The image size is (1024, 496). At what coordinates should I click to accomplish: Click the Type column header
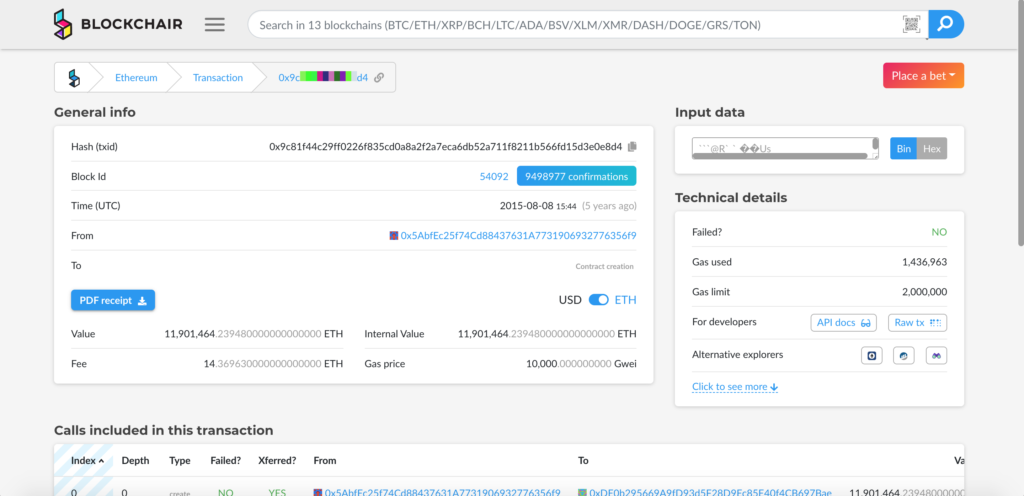180,460
